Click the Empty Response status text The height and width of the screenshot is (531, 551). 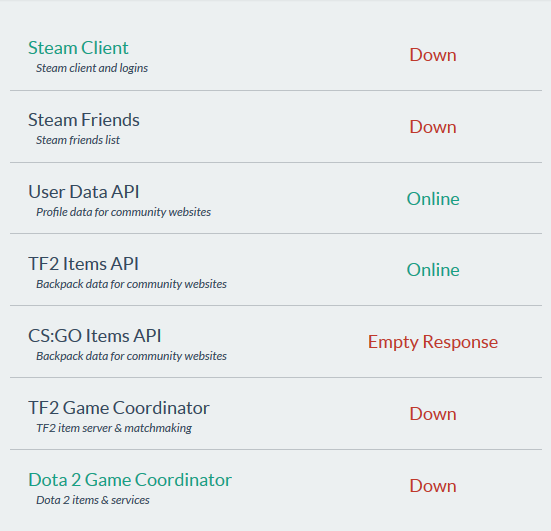[x=433, y=342]
